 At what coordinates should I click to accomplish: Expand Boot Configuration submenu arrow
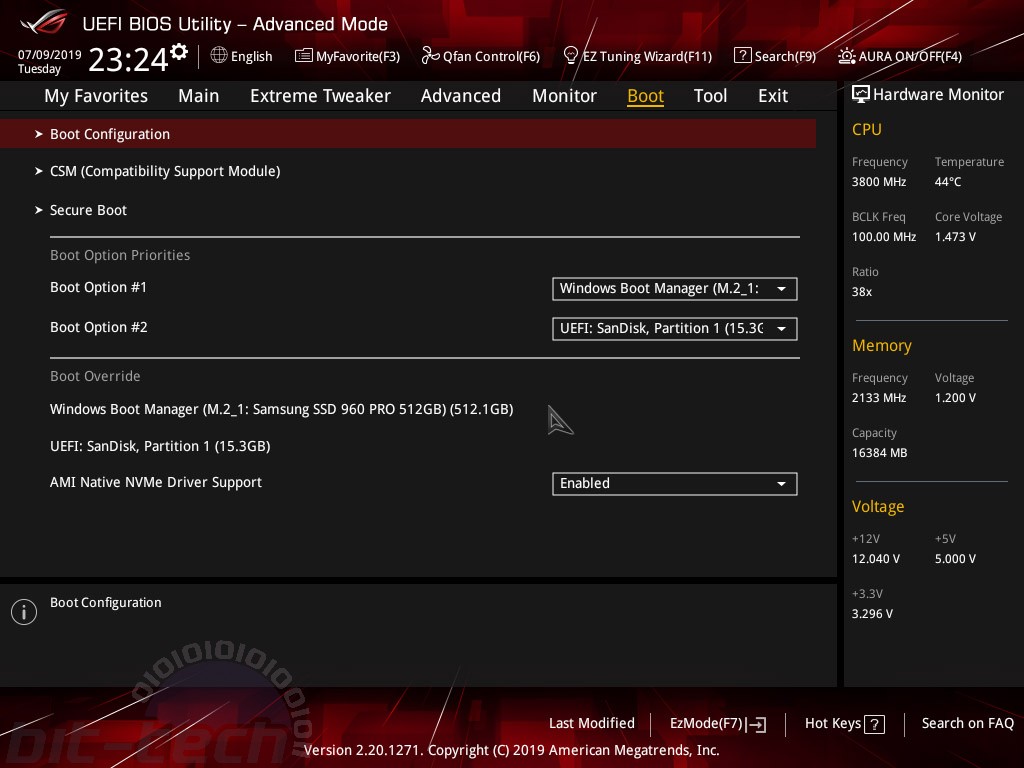[39, 134]
